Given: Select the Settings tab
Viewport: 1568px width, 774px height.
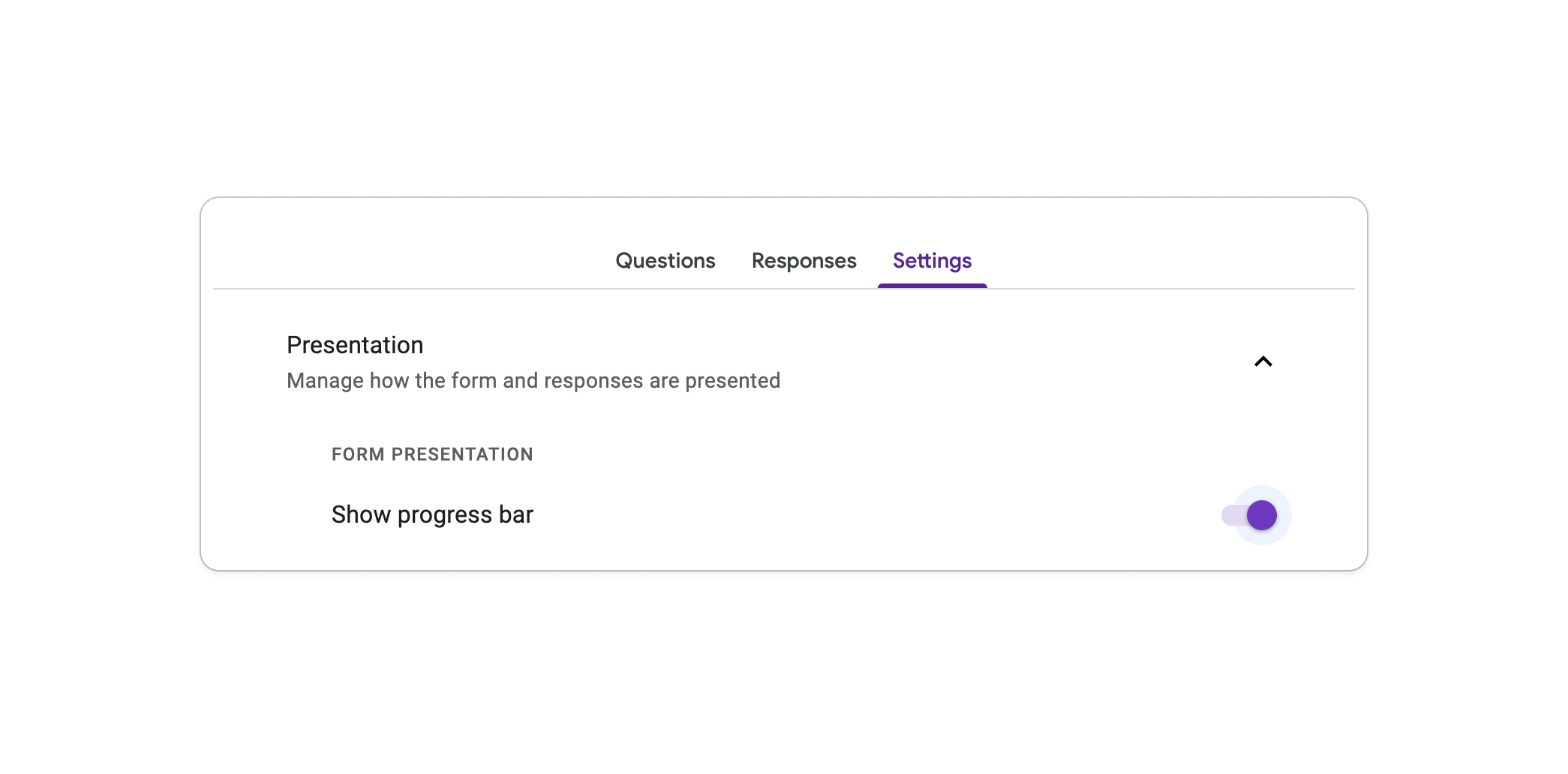Looking at the screenshot, I should (932, 261).
